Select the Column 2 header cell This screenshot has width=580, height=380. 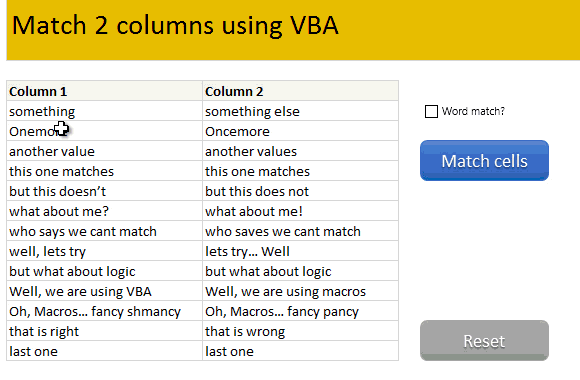coord(300,91)
